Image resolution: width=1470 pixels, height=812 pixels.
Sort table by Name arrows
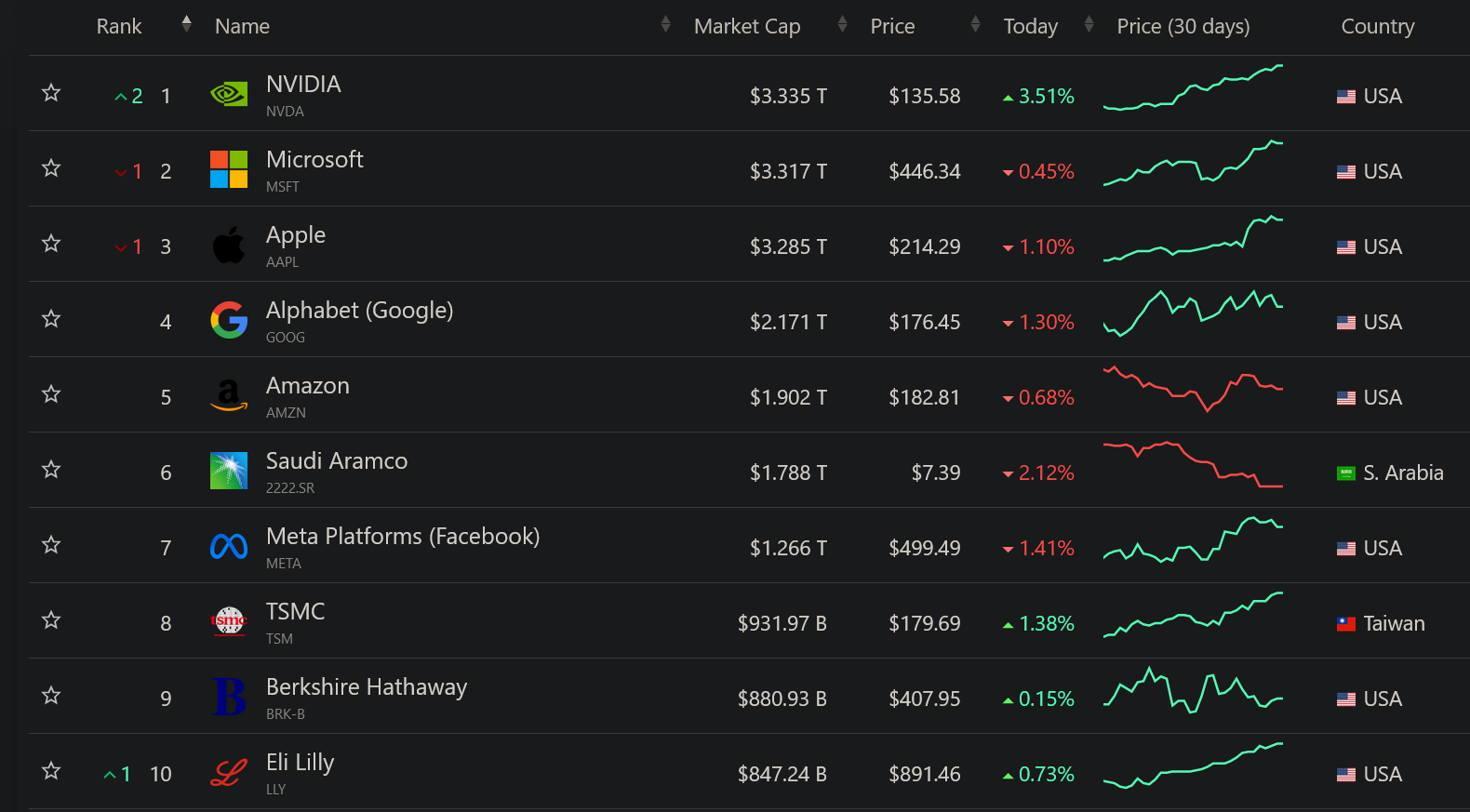(x=665, y=24)
